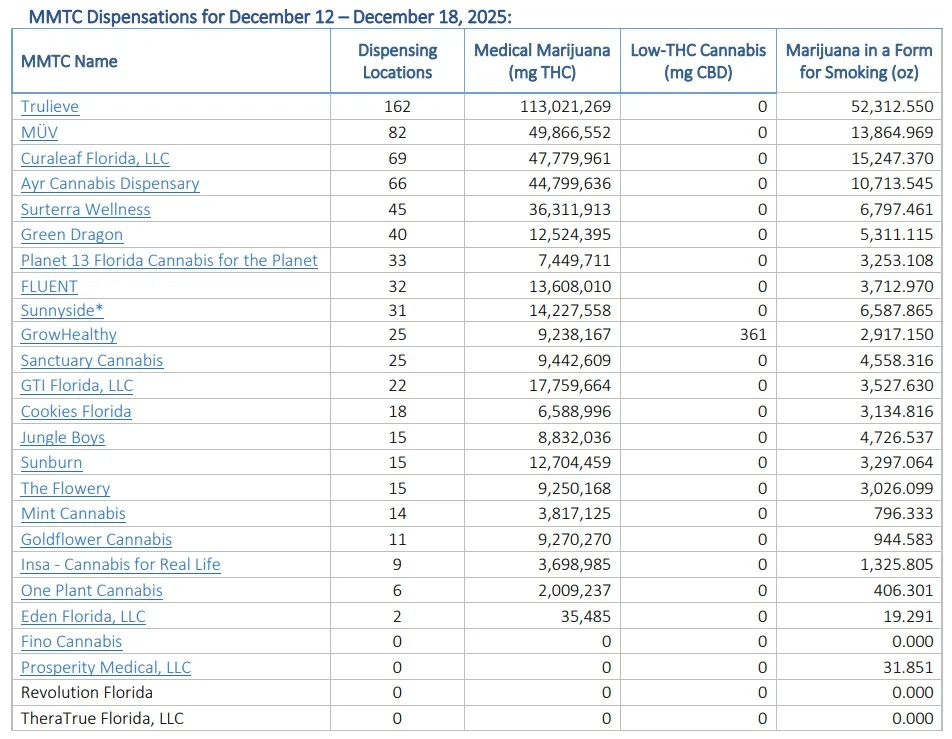The width and height of the screenshot is (952, 739).
Task: Click the Medical Marijuana (mg THC) column header
Action: click(x=541, y=61)
